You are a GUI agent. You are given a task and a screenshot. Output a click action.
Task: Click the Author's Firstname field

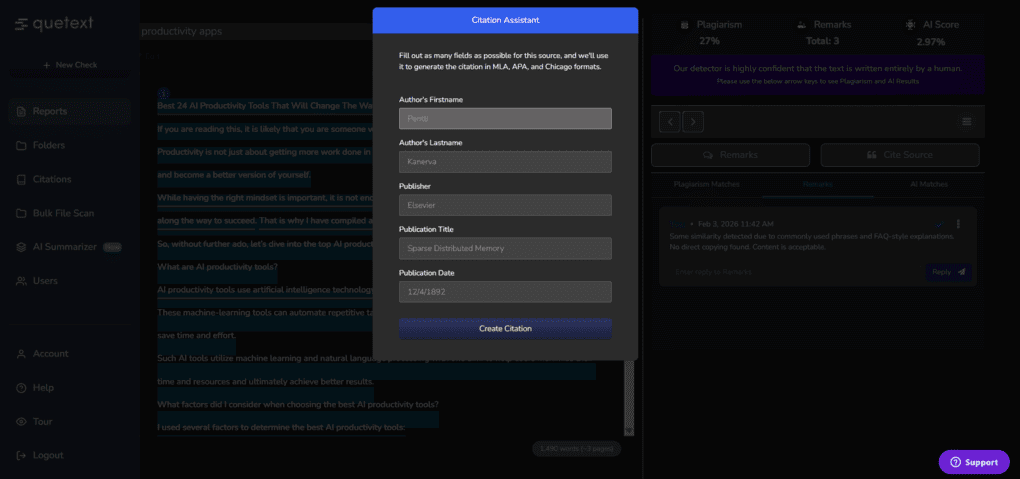click(505, 118)
